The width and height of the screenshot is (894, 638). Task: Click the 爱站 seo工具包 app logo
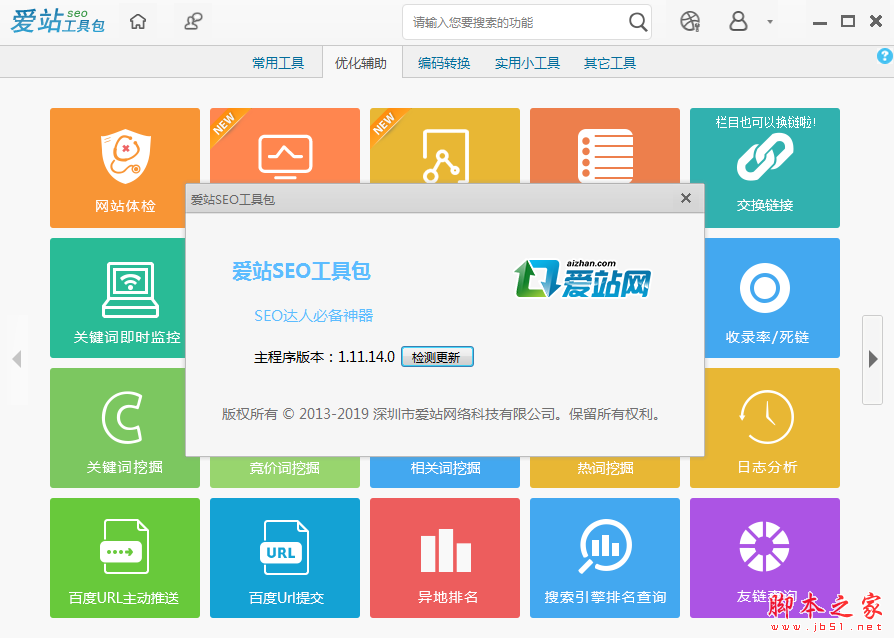[x=58, y=21]
